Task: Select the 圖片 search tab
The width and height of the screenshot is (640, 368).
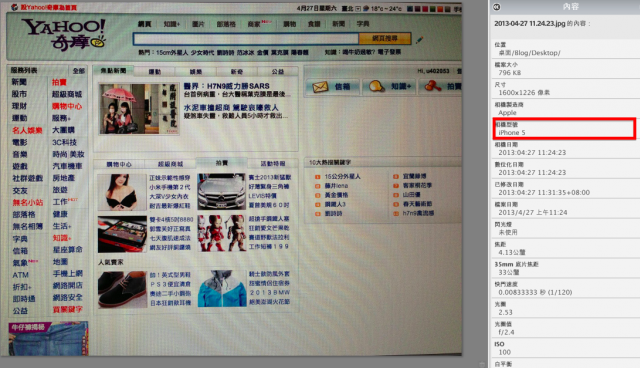Action: tap(198, 24)
